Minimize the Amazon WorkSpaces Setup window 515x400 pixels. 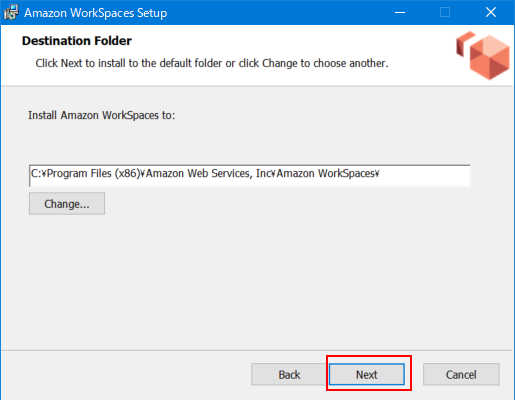coord(400,13)
